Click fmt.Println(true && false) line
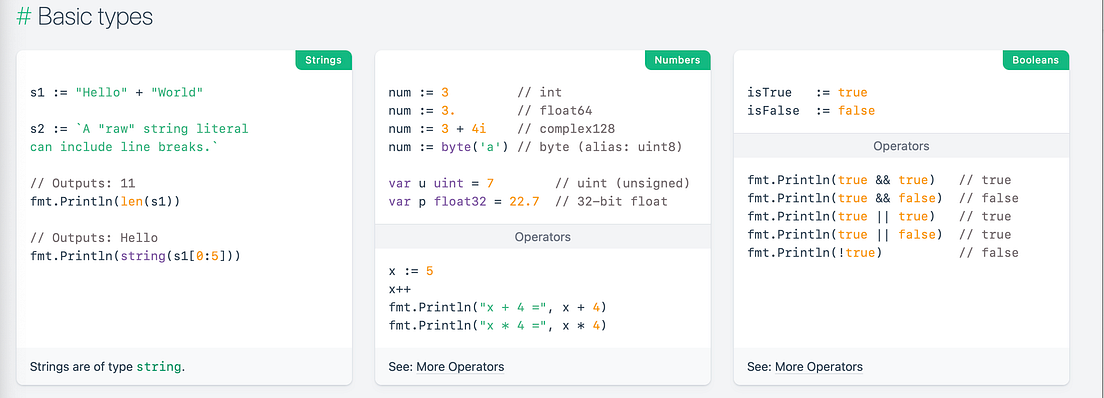The width and height of the screenshot is (1104, 398). point(883,198)
